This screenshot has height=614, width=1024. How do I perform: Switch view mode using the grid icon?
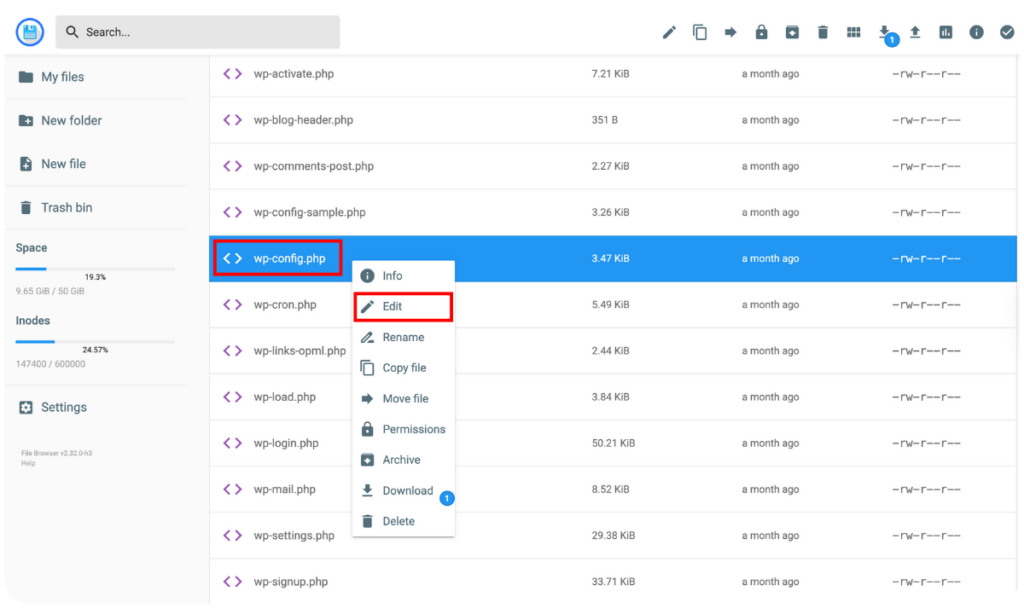[x=853, y=31]
